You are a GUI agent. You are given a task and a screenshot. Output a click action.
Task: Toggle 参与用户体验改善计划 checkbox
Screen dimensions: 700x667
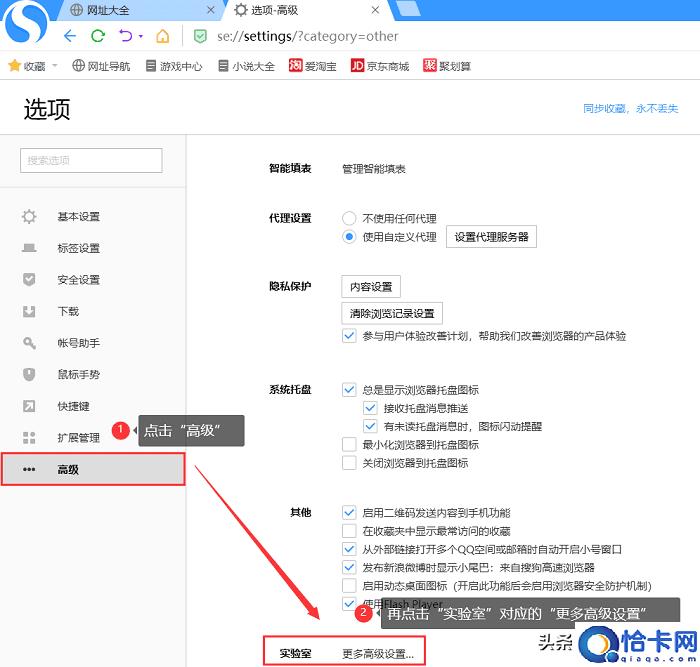click(349, 335)
